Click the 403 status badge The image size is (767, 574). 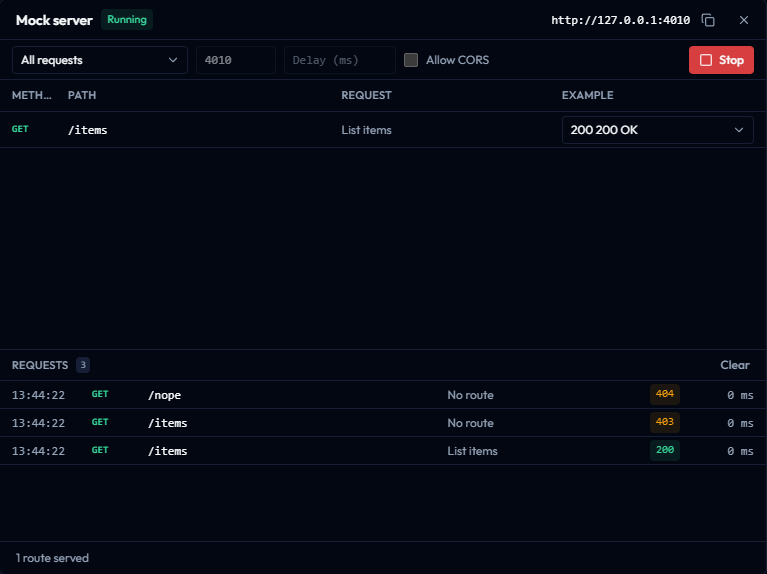(x=665, y=422)
